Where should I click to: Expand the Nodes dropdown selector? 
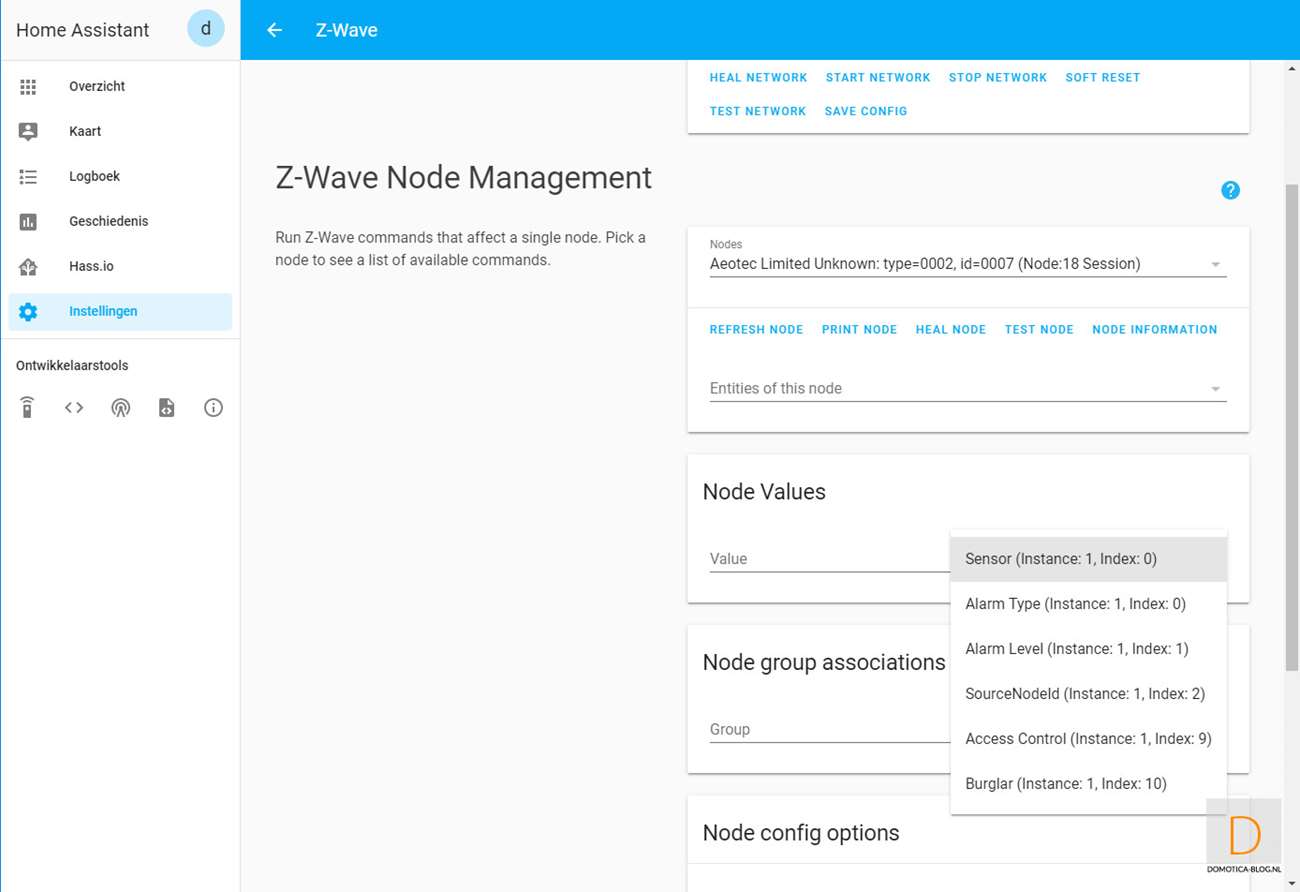coord(967,264)
